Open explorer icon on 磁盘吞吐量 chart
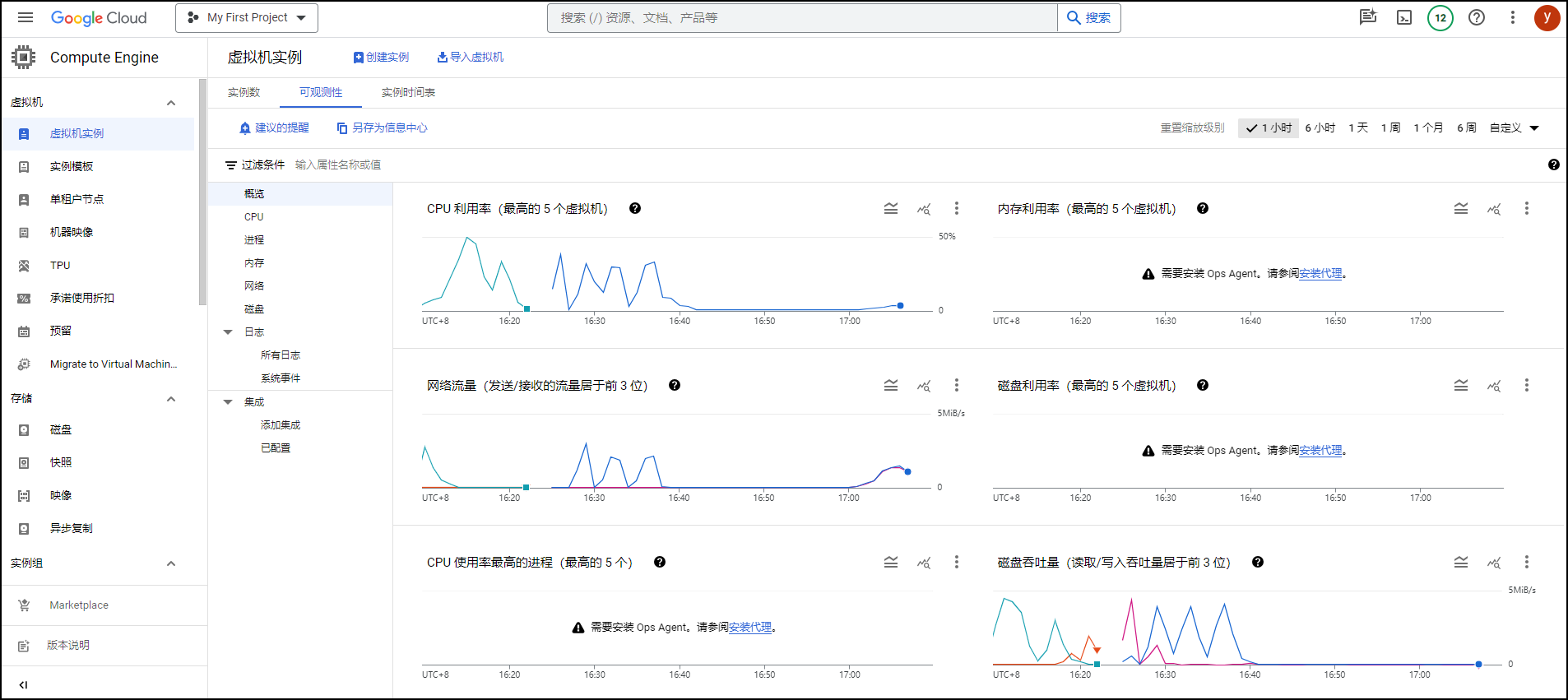Image resolution: width=1568 pixels, height=700 pixels. coord(1494,562)
